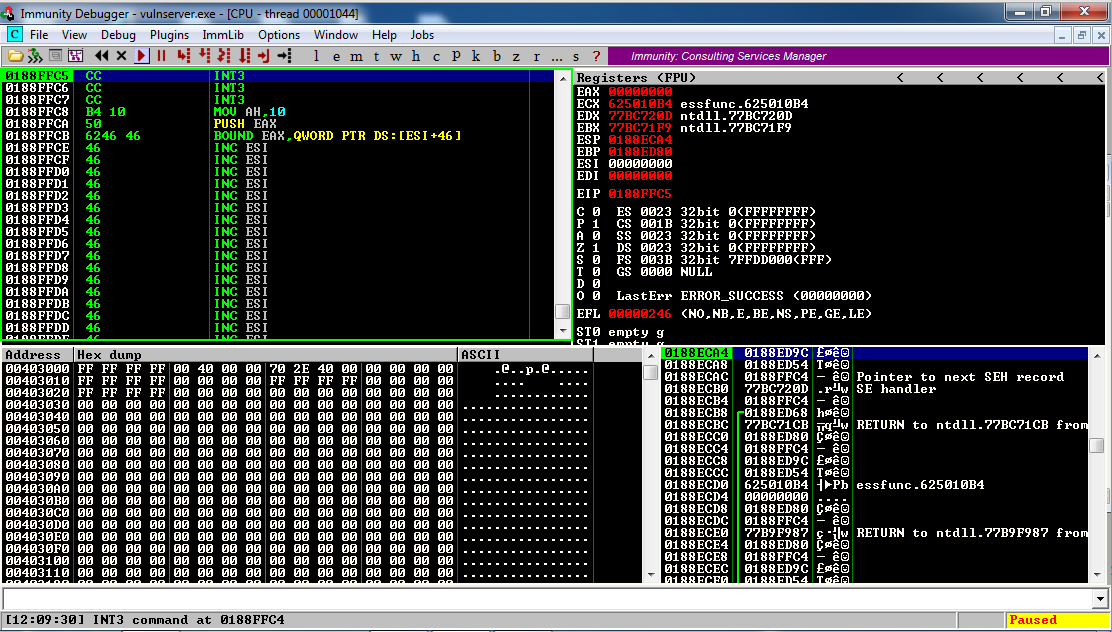Click the Pause execution toolbar icon
1112x632 pixels.
coord(161,56)
